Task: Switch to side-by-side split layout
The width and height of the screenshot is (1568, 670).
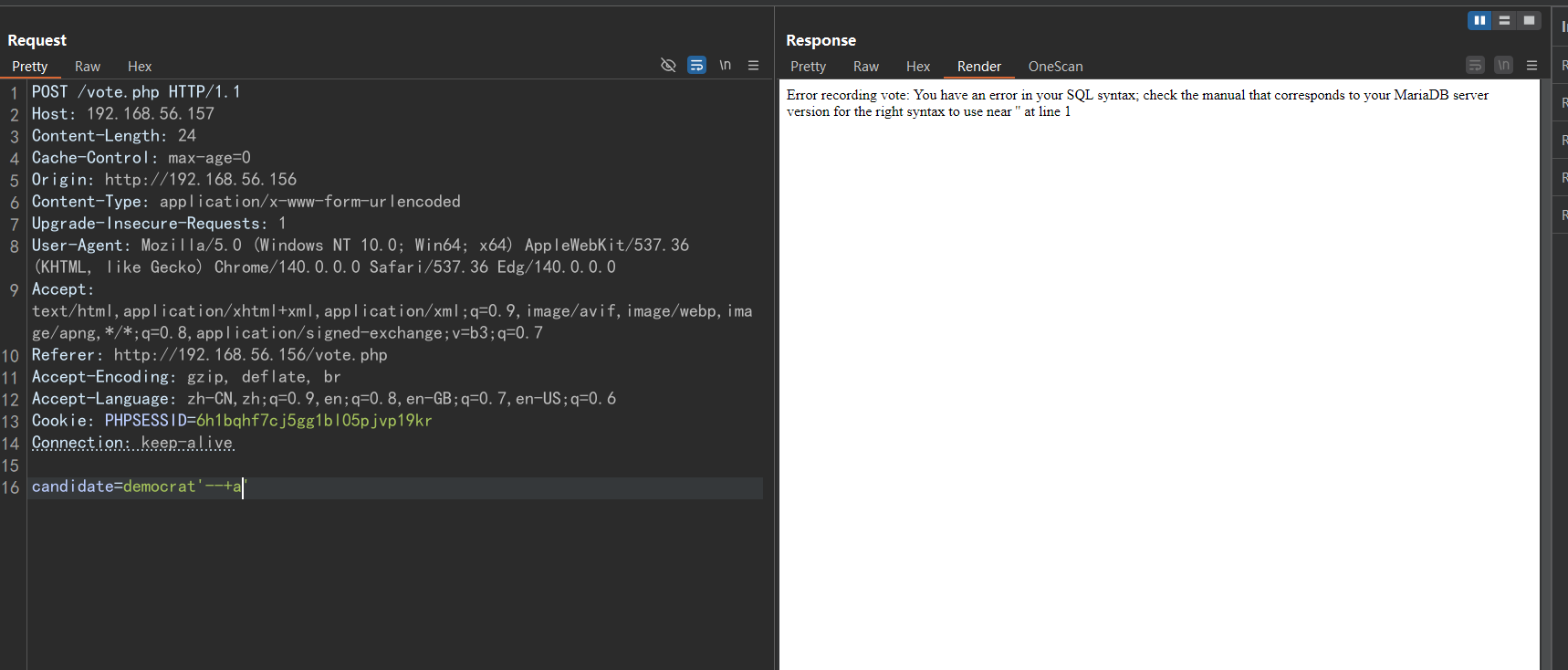Action: [x=1479, y=20]
